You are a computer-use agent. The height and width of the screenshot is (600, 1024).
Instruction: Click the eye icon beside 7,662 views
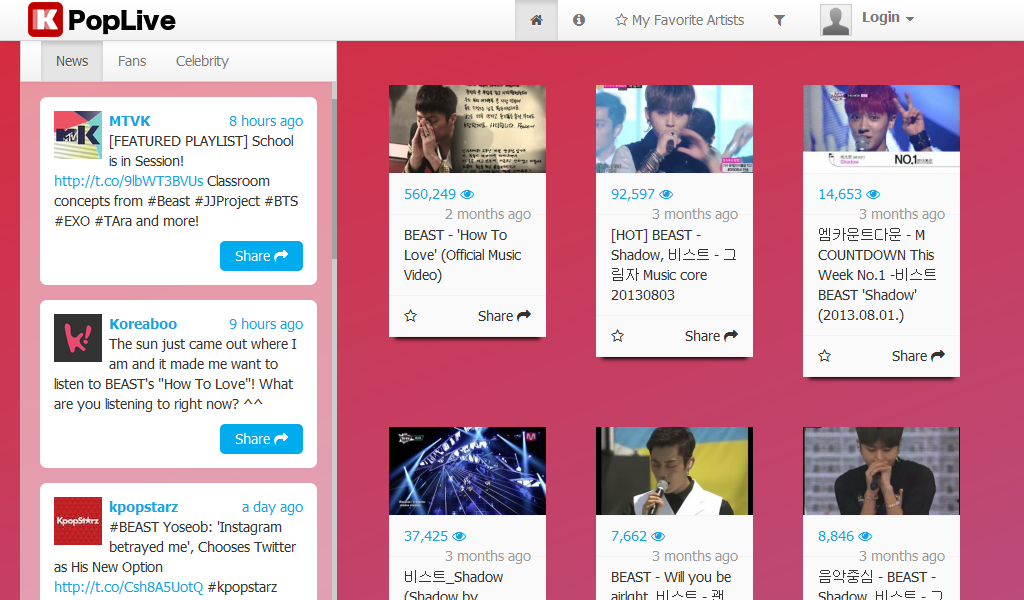pyautogui.click(x=658, y=537)
